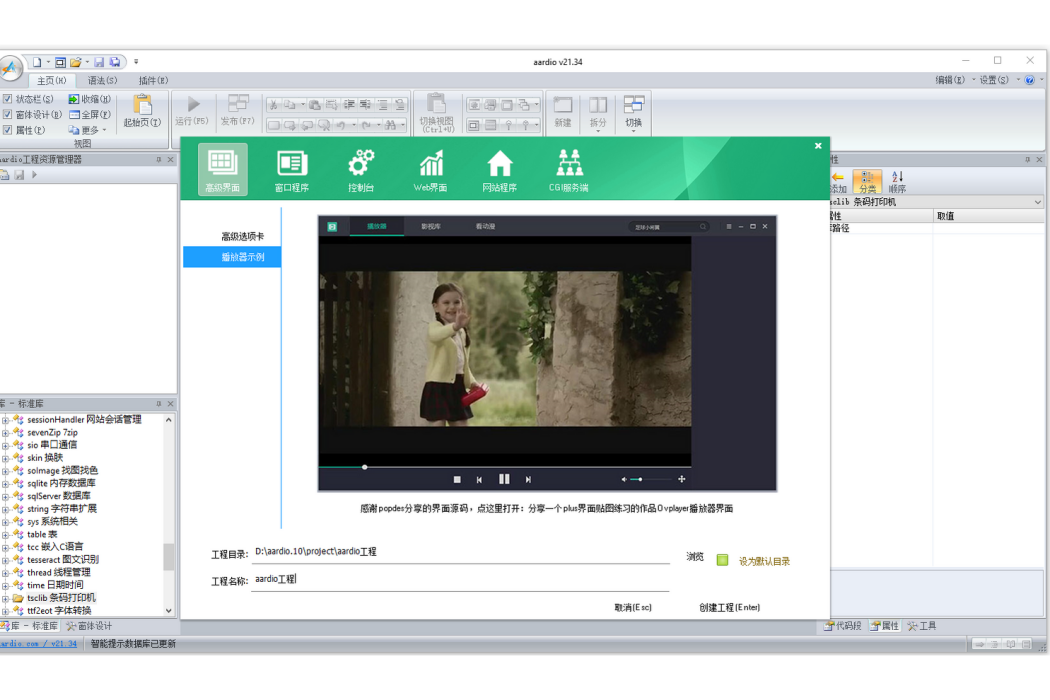Open the aardio.com / v21.34 status link
This screenshot has height=700, width=1050.
38,644
